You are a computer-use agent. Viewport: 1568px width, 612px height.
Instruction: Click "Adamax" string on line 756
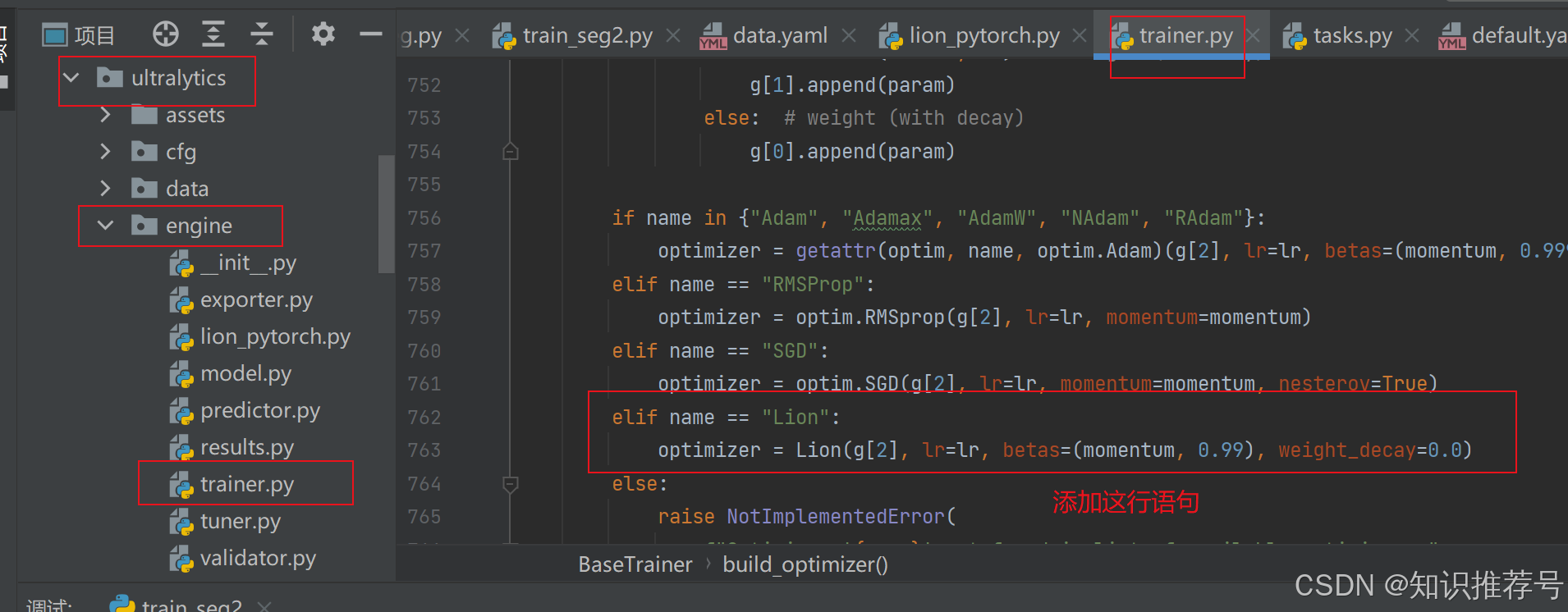point(887,218)
